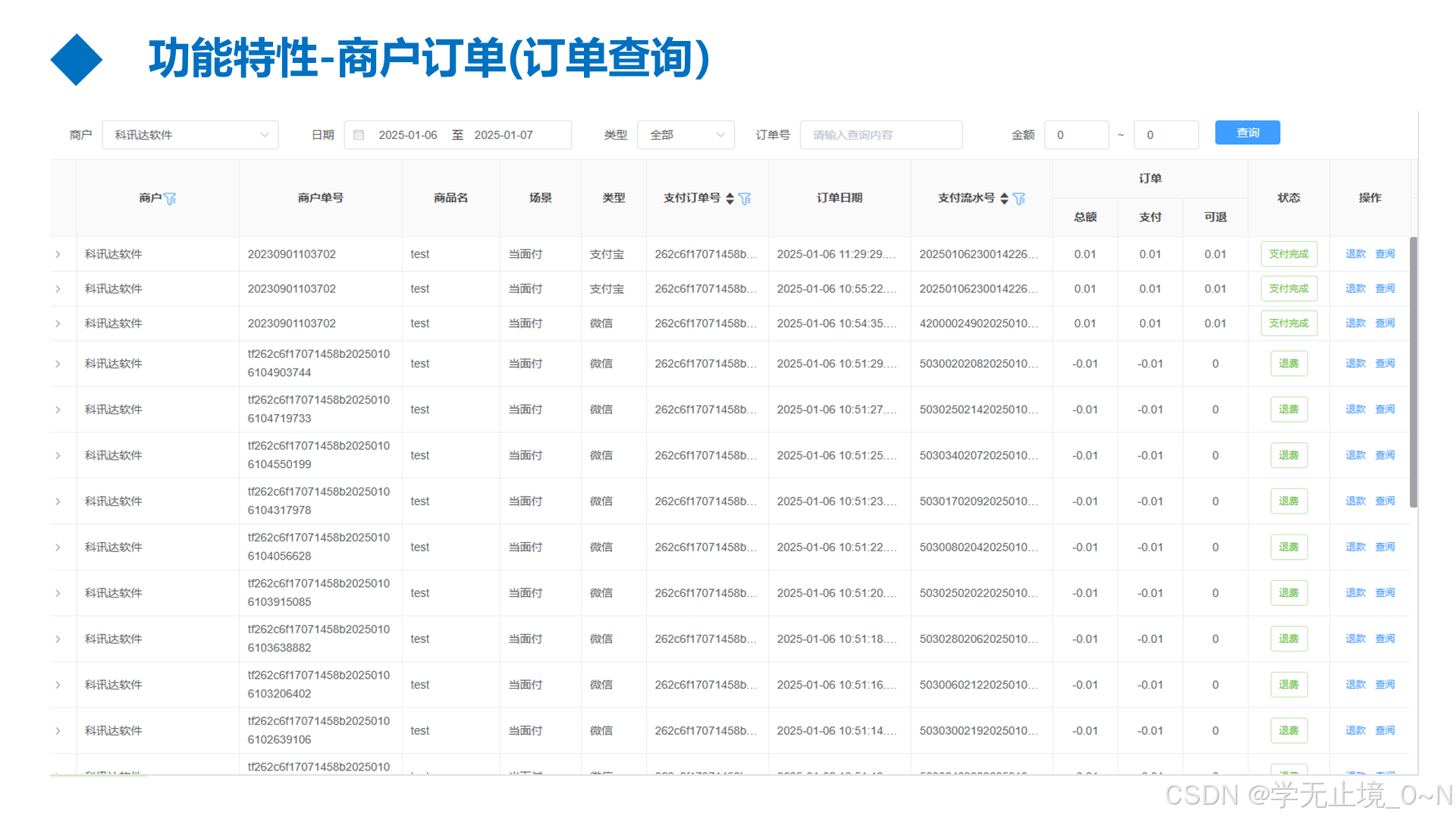Click 查阅 on the first order row
The width and height of the screenshot is (1456, 819).
pyautogui.click(x=1385, y=253)
